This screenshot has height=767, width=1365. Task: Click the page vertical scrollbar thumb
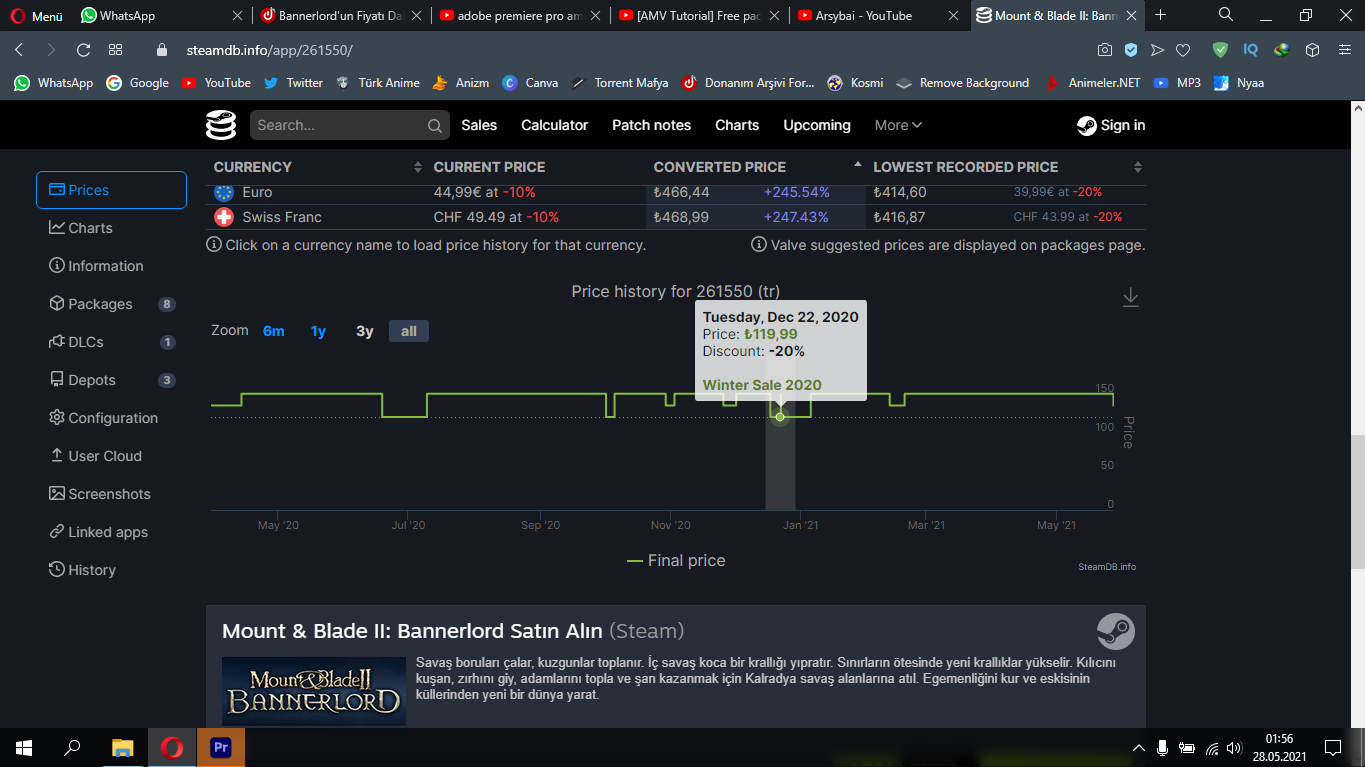[1358, 503]
